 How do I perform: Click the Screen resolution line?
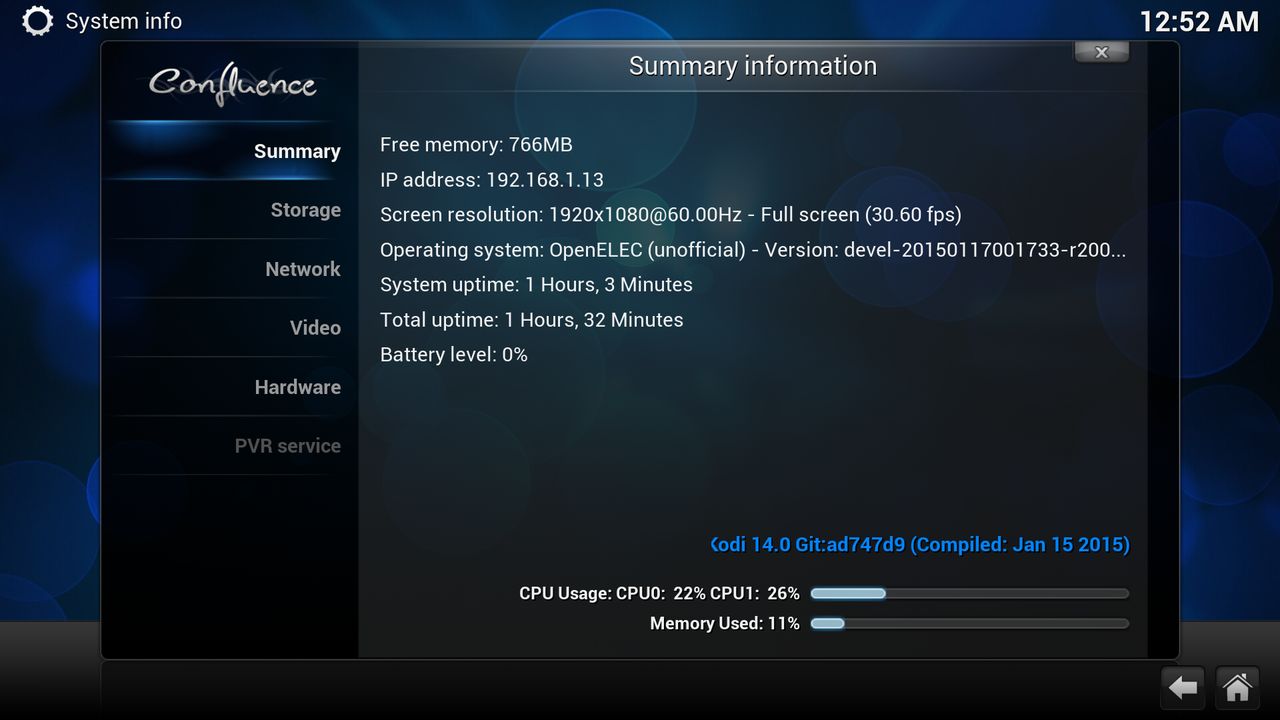click(x=670, y=215)
